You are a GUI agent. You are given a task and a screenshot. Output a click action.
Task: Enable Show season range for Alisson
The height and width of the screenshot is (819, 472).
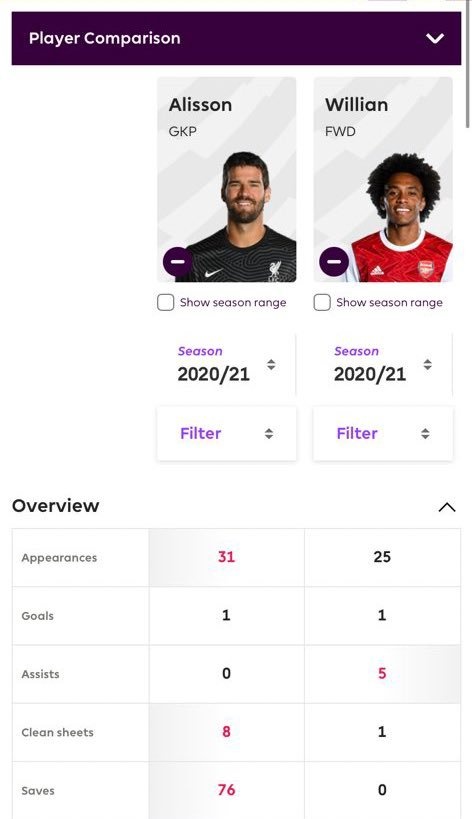(166, 302)
